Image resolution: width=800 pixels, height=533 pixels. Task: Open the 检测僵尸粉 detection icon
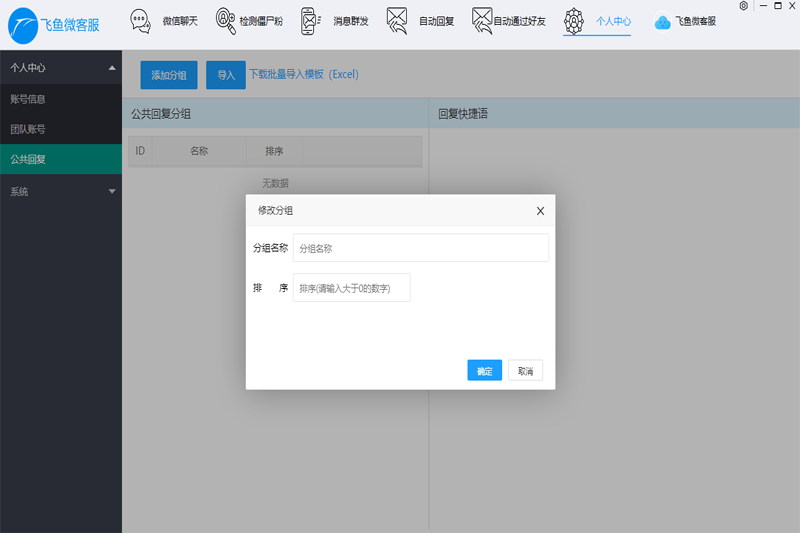click(226, 20)
